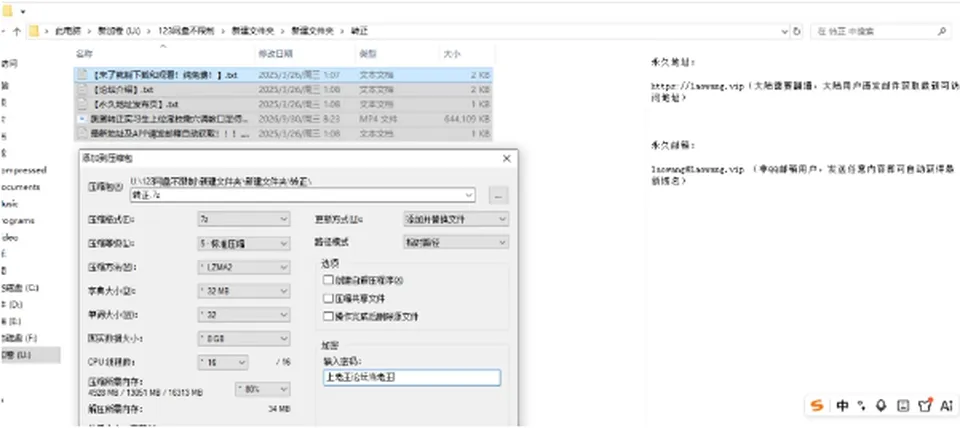960x428 pixels.
Task: Enable the 压缩共享文件 checkbox
Action: 328,299
